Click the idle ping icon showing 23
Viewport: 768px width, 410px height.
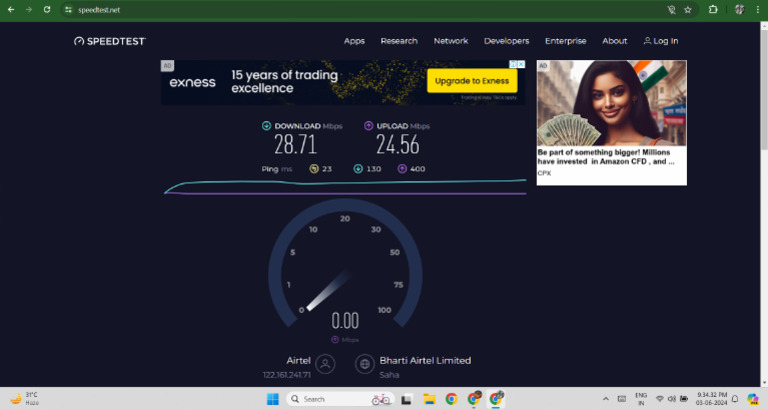(314, 169)
